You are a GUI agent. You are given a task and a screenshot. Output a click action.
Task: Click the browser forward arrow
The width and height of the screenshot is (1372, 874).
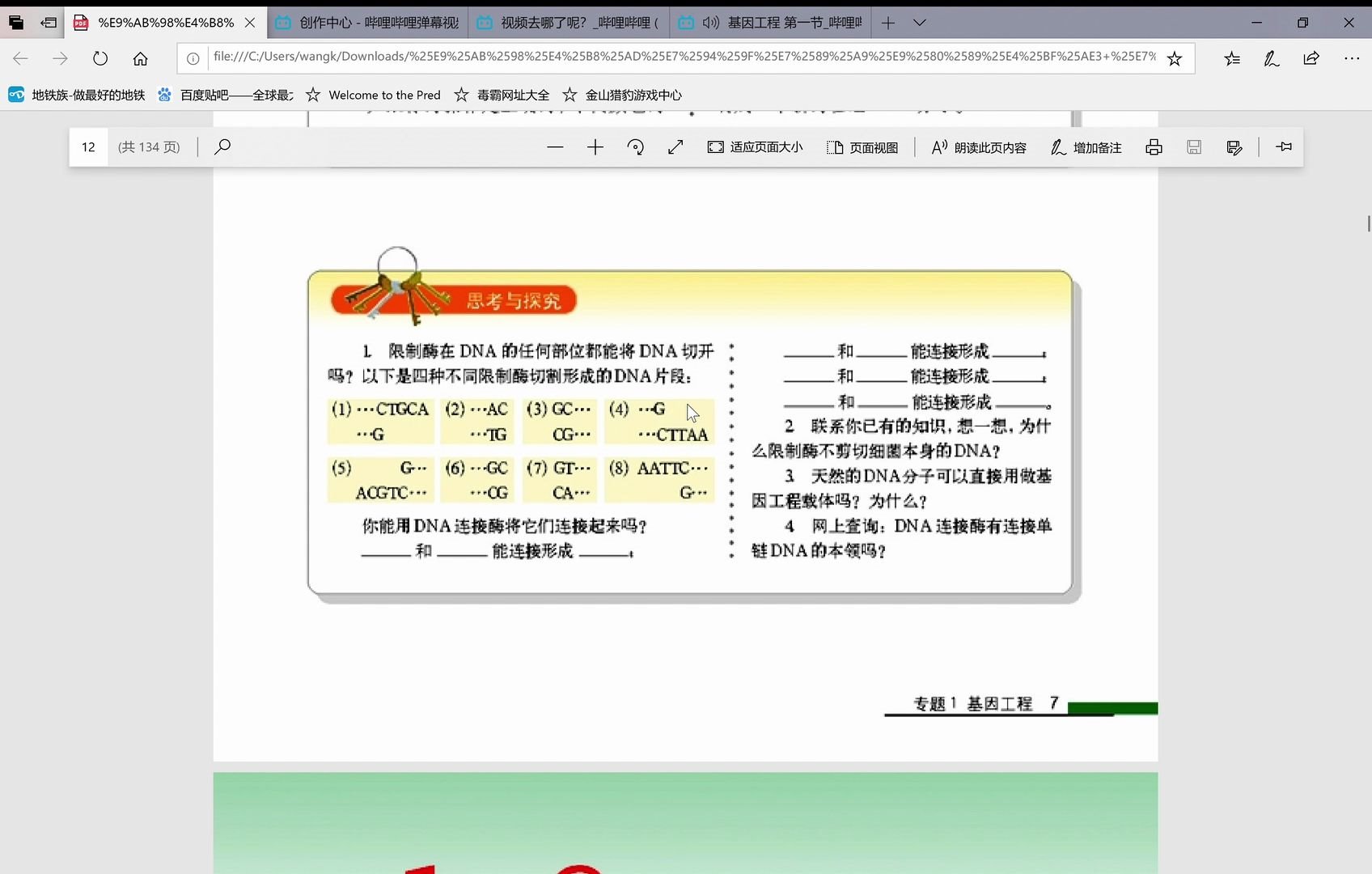coord(60,58)
